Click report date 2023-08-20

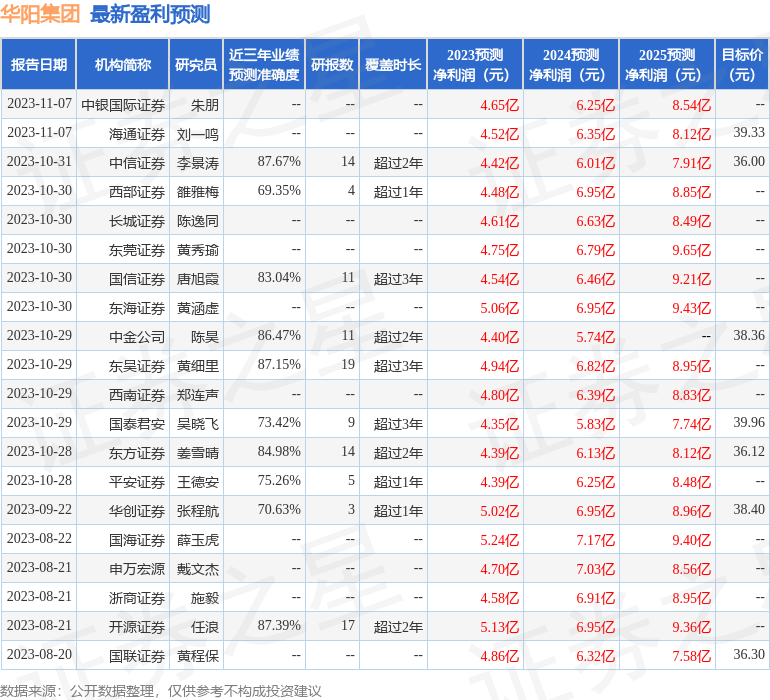point(39,654)
